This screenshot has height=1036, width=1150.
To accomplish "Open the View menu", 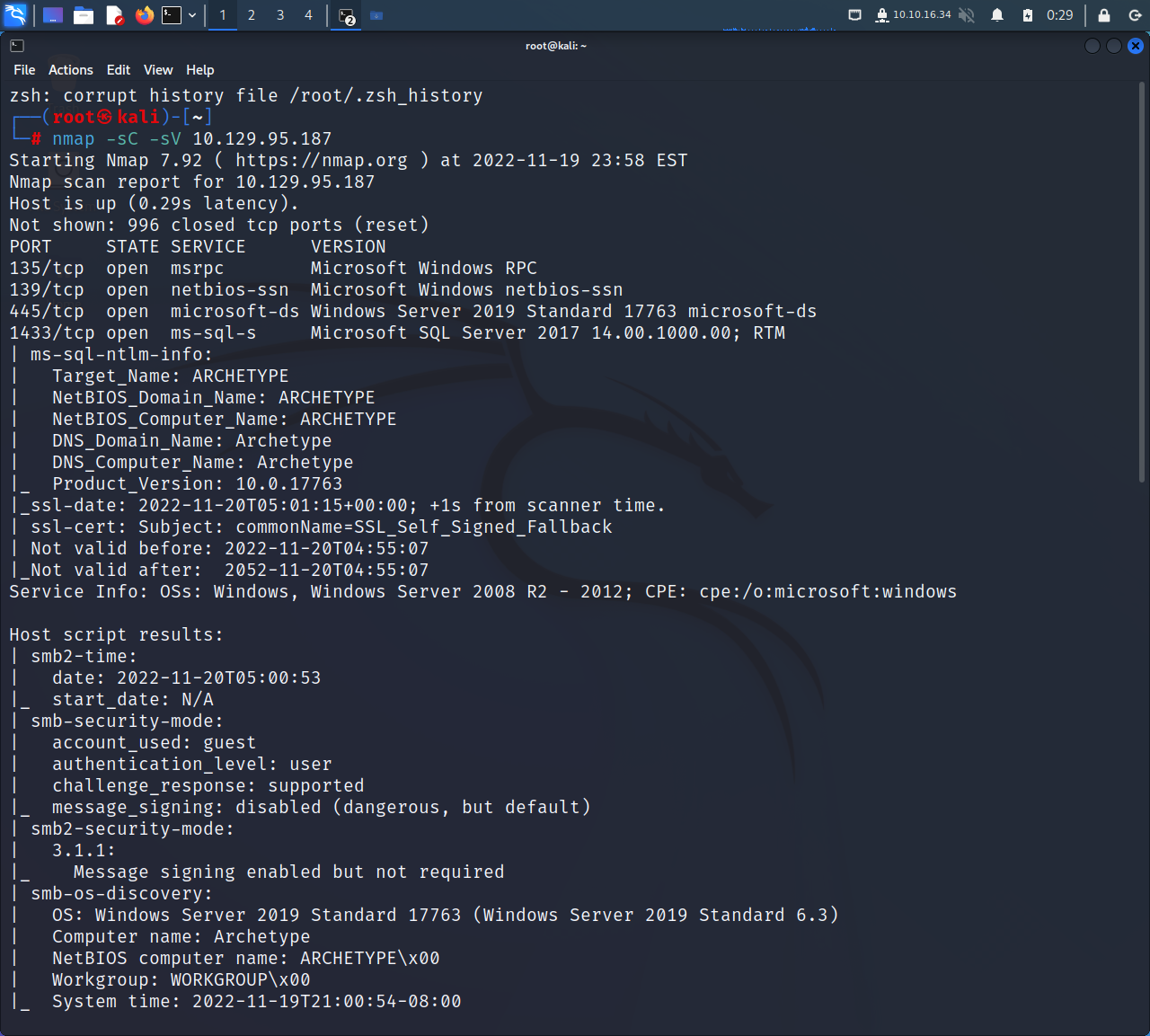I will [158, 70].
